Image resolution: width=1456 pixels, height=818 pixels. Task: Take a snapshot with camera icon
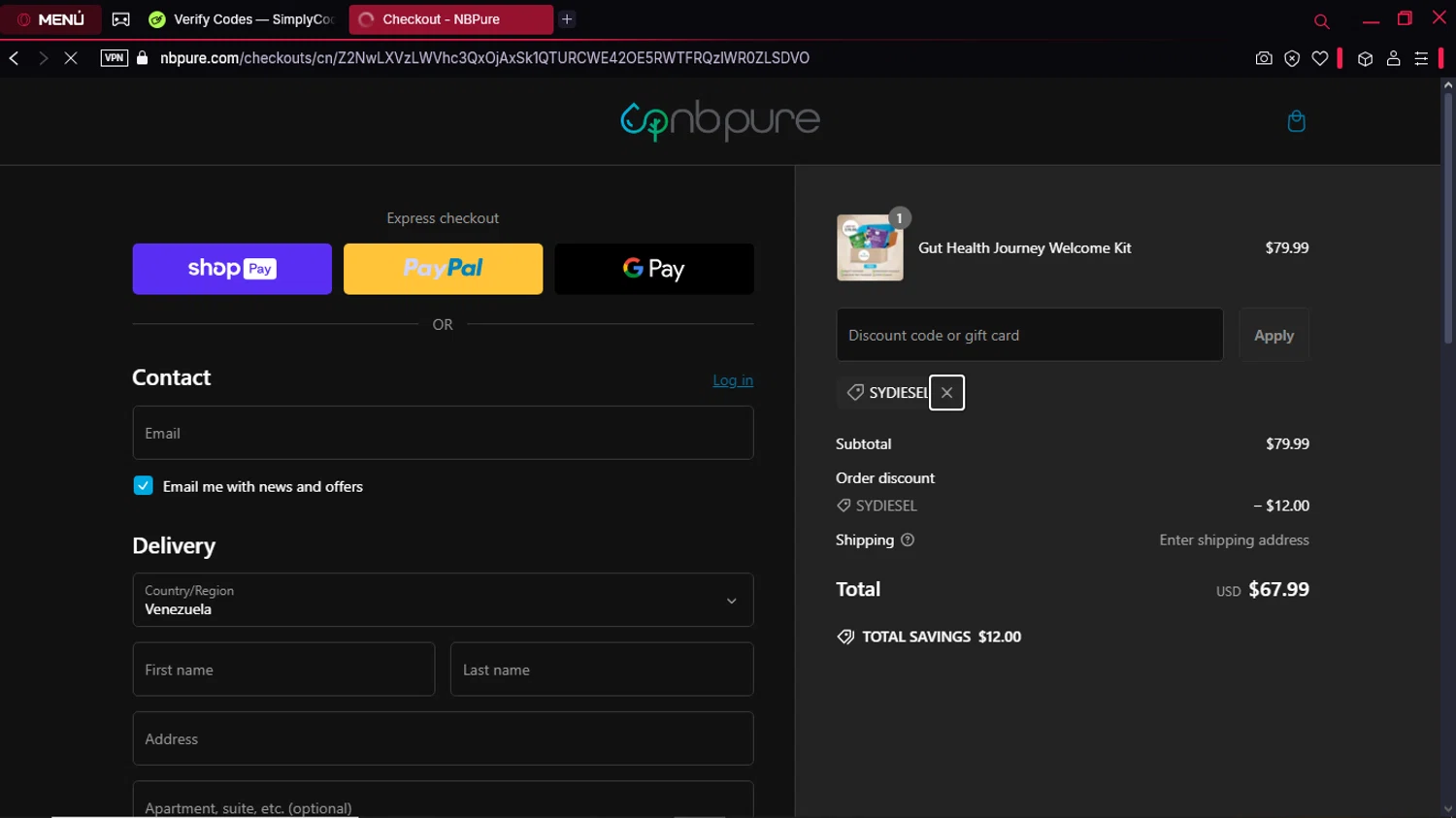pos(1264,58)
